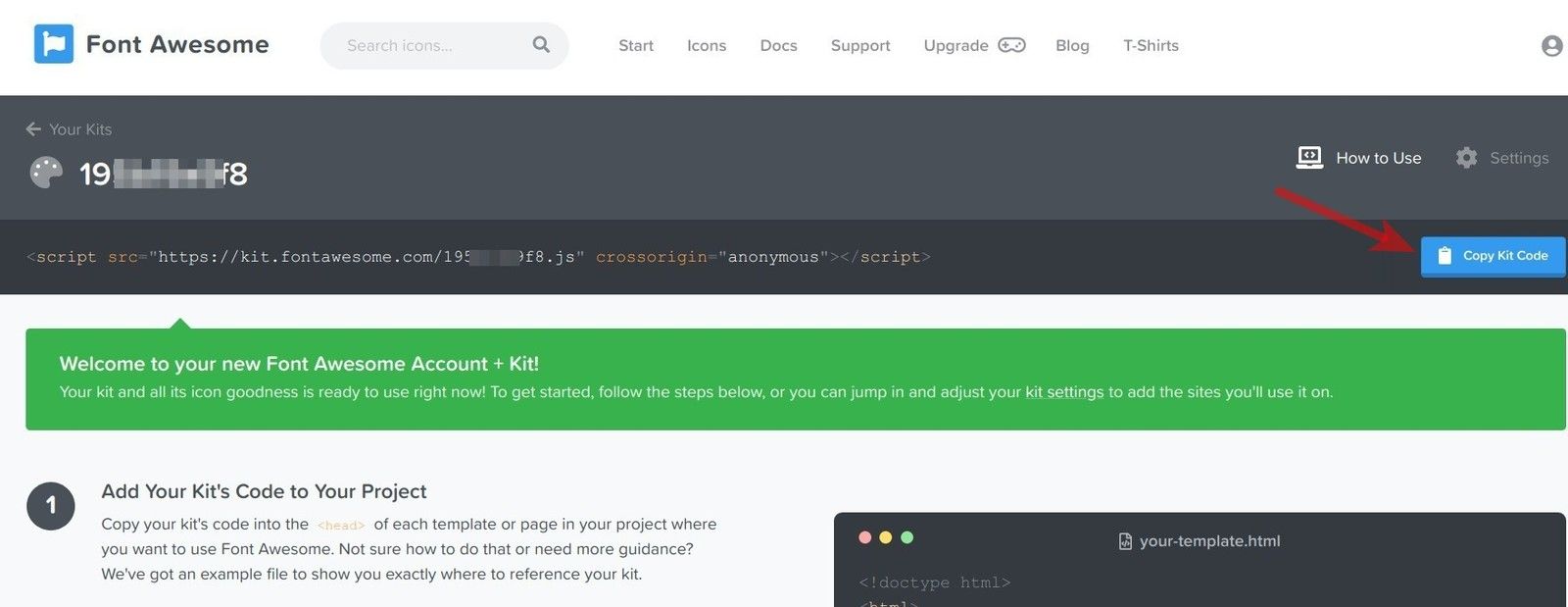Click the your-template.html file name

[1209, 541]
